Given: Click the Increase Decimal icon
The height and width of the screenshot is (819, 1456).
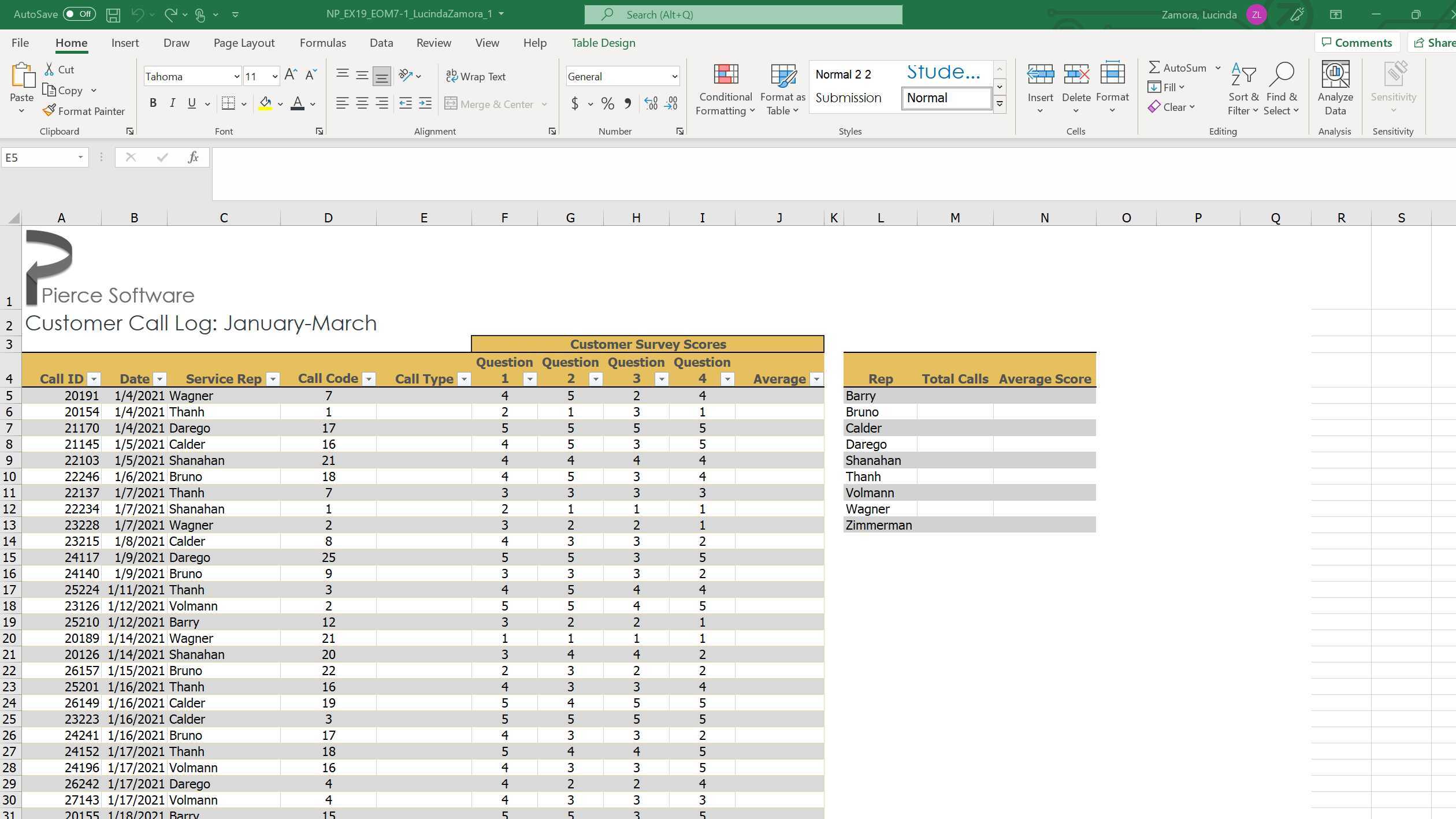Looking at the screenshot, I should pos(651,103).
